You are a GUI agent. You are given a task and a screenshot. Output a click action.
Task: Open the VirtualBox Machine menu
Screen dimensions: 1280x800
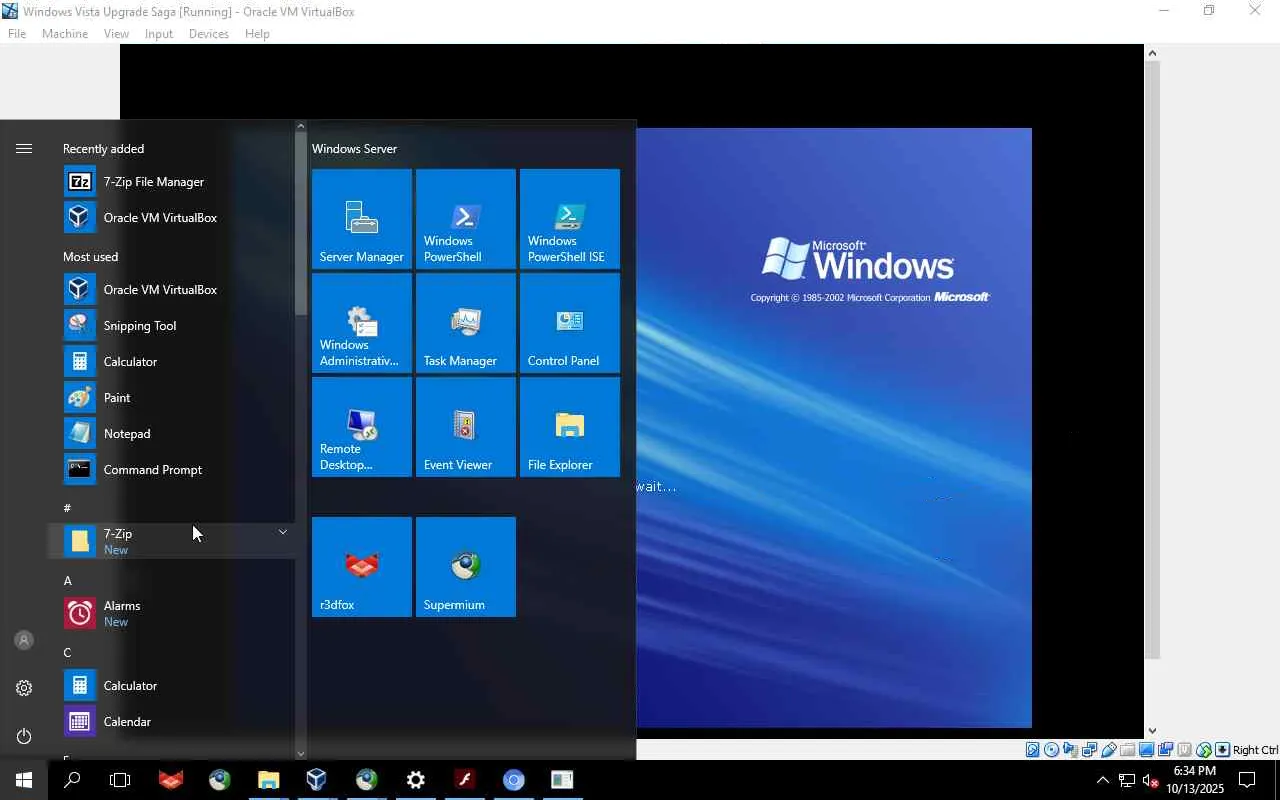coord(65,34)
